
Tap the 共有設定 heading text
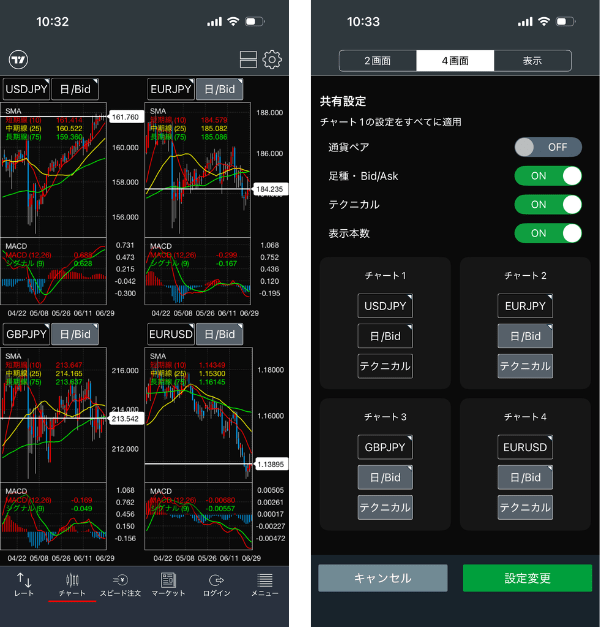point(343,101)
